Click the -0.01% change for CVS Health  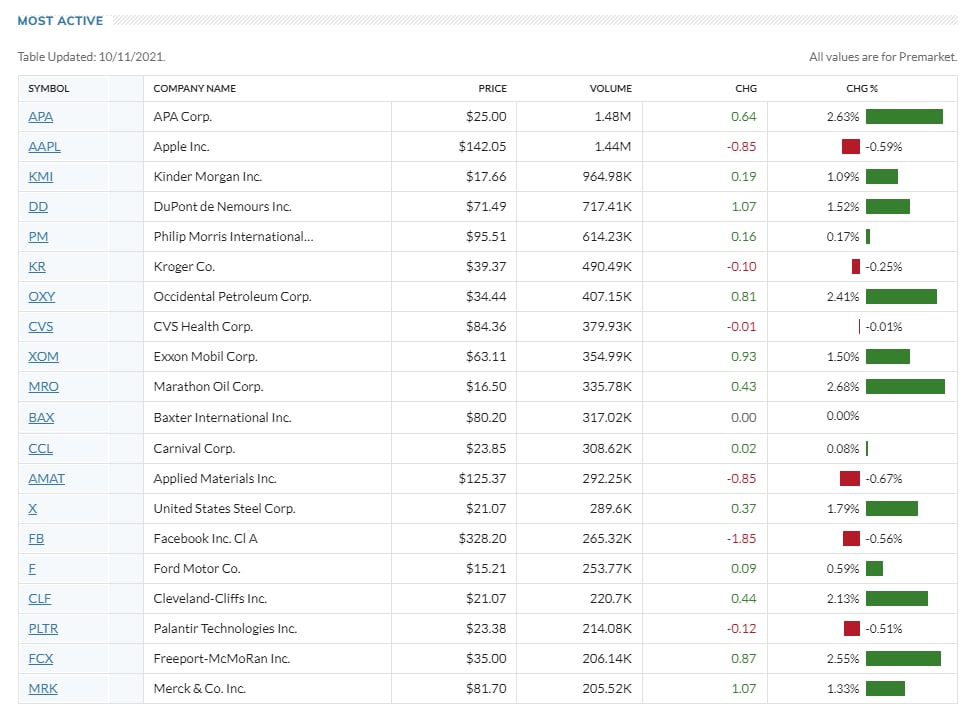click(884, 327)
